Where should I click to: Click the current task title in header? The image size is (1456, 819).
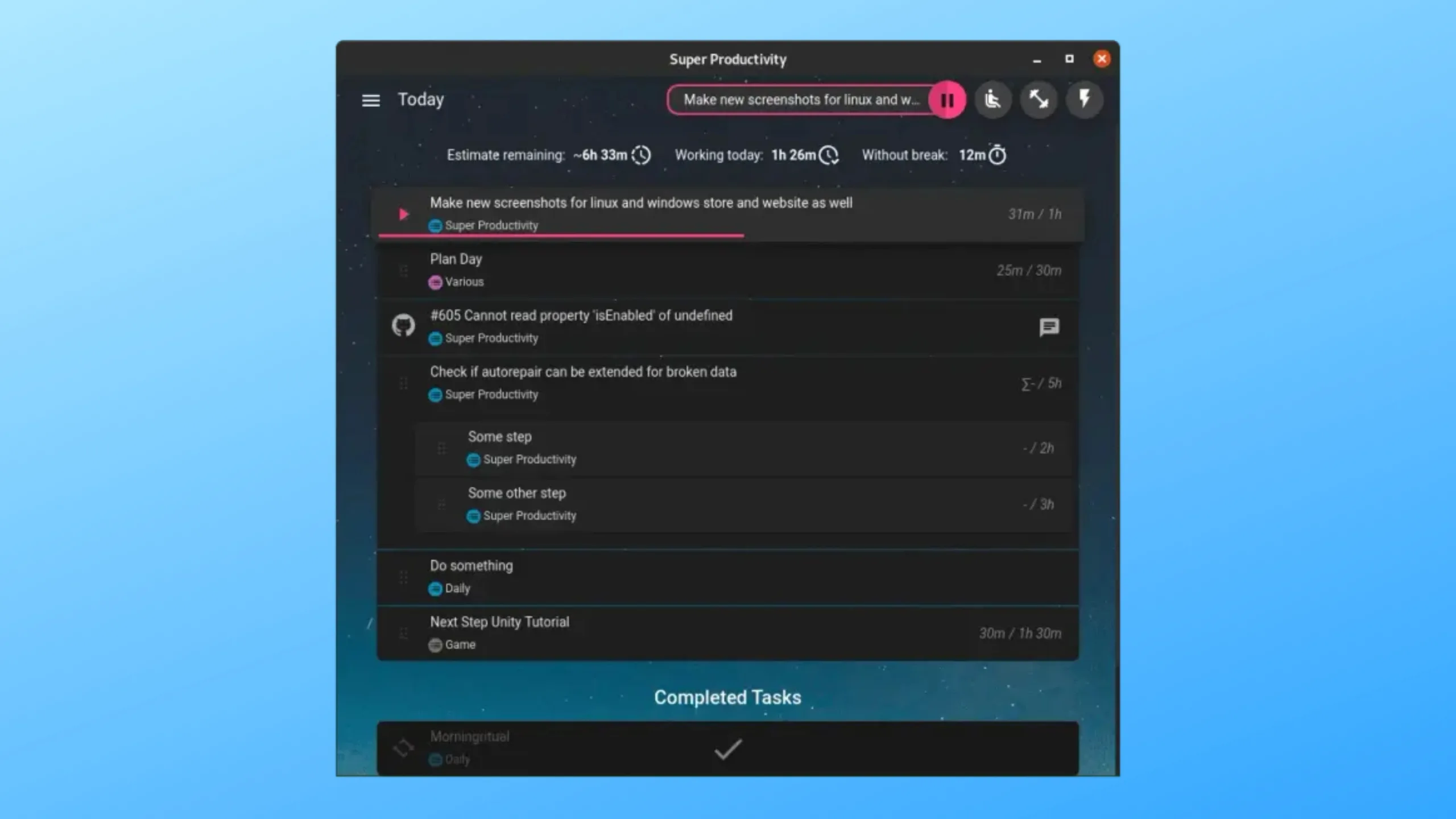click(801, 100)
